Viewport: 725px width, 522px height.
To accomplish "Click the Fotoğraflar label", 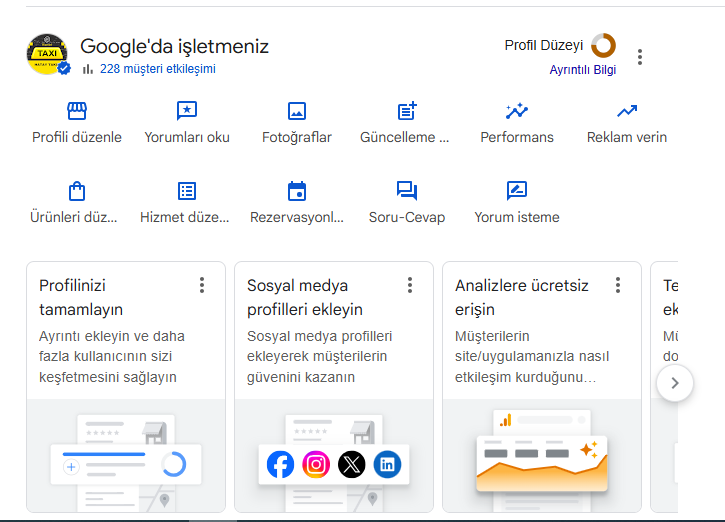I will click(297, 137).
